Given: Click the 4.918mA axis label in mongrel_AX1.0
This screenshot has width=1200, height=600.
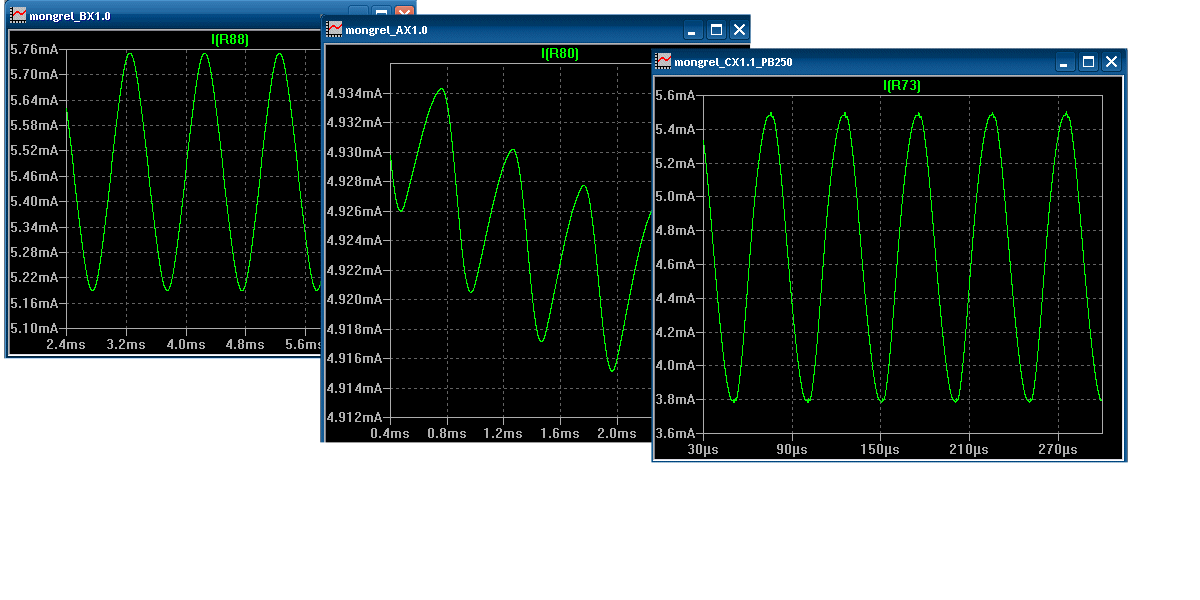Looking at the screenshot, I should (x=354, y=329).
